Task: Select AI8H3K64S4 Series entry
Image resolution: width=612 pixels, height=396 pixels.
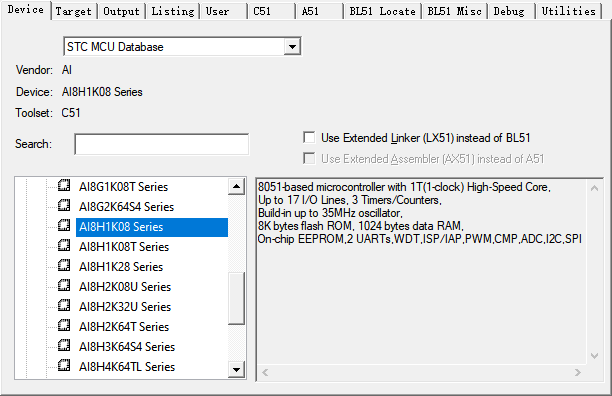Action: [127, 347]
